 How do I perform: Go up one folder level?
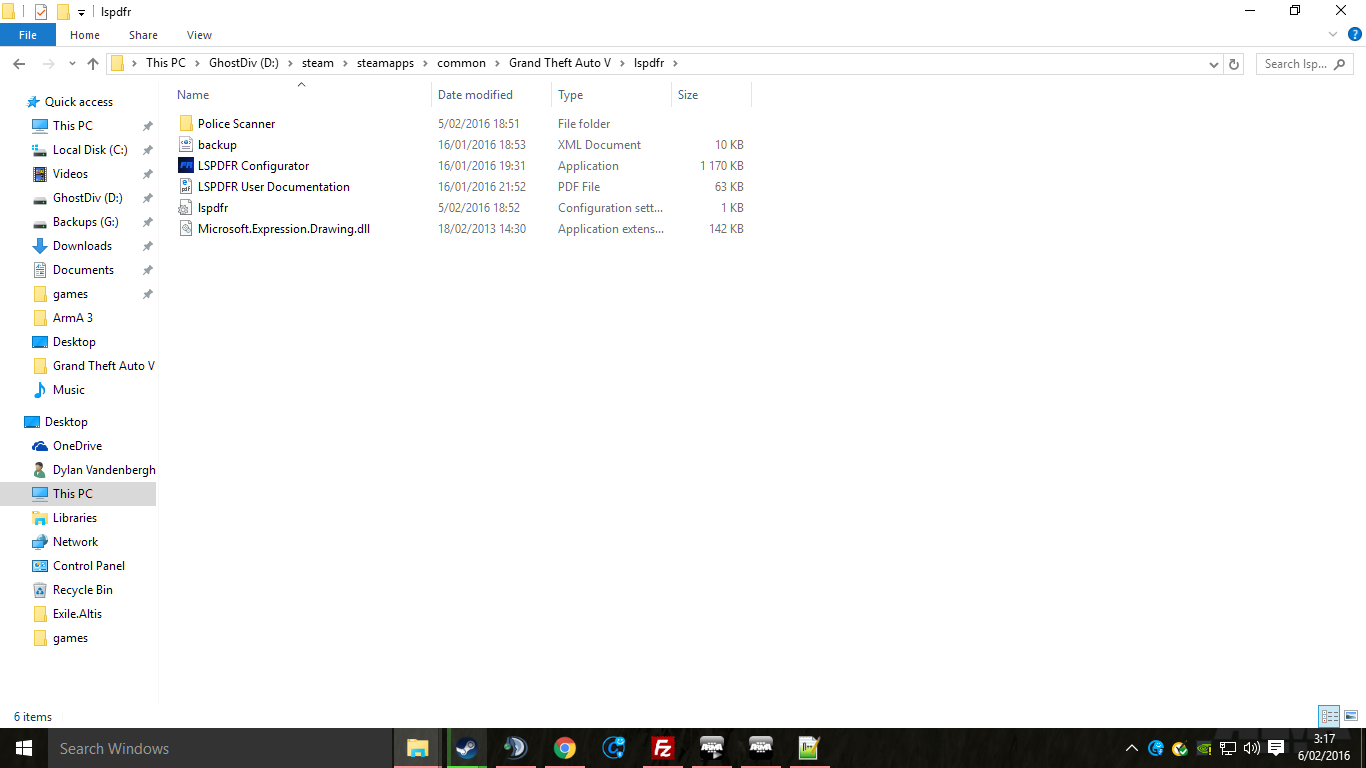click(x=93, y=63)
